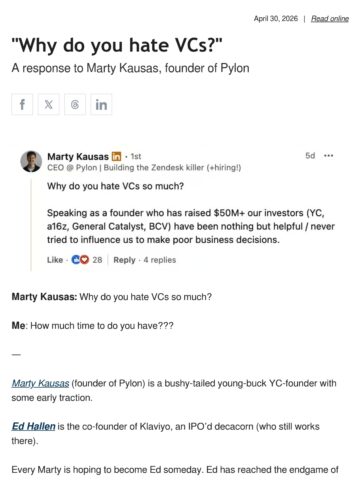Image resolution: width=360 pixels, height=480 pixels.
Task: Click the LinkedIn badge beside Marty Kausas
Action: pyautogui.click(x=116, y=156)
